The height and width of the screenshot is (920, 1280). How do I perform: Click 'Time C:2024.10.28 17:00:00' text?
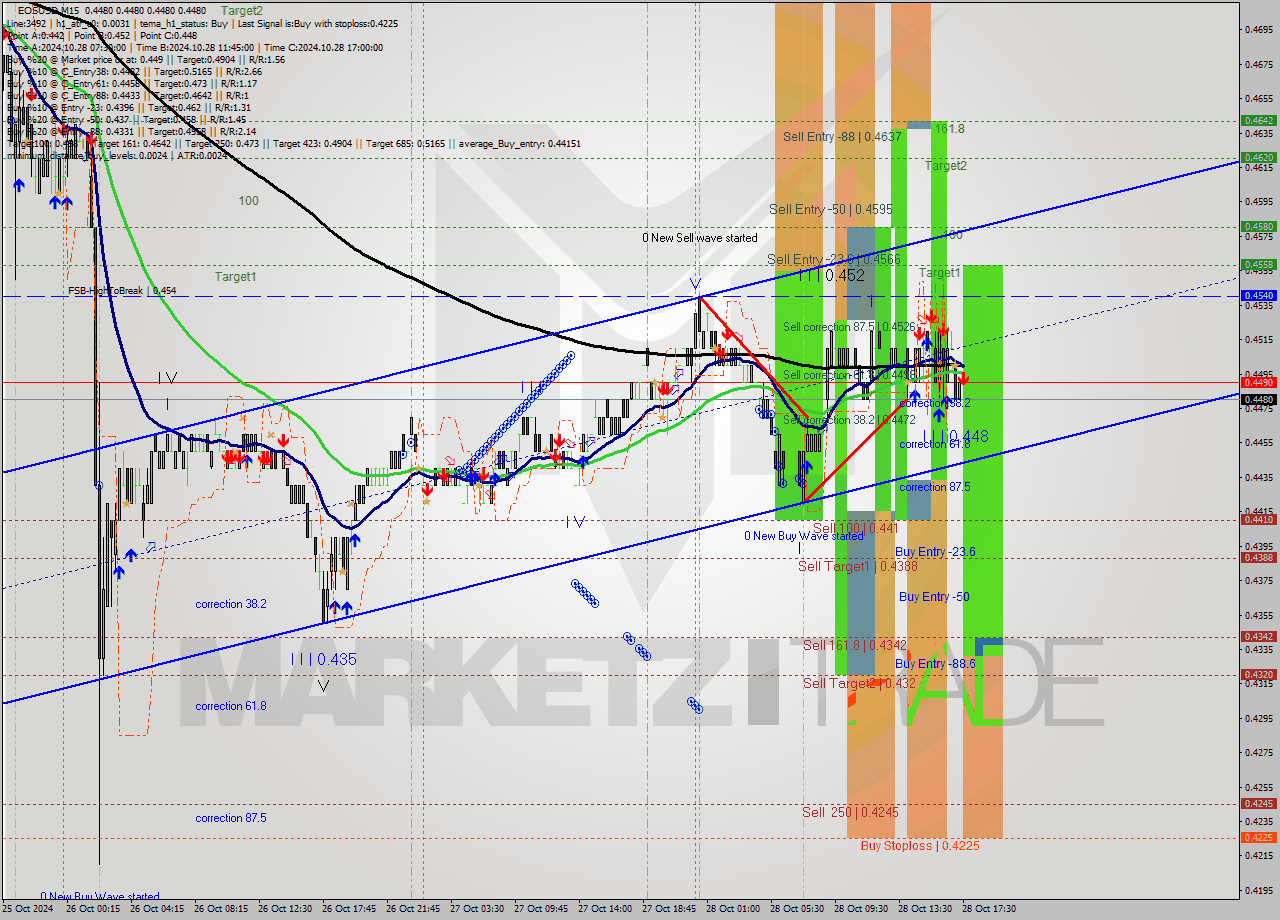[326, 47]
